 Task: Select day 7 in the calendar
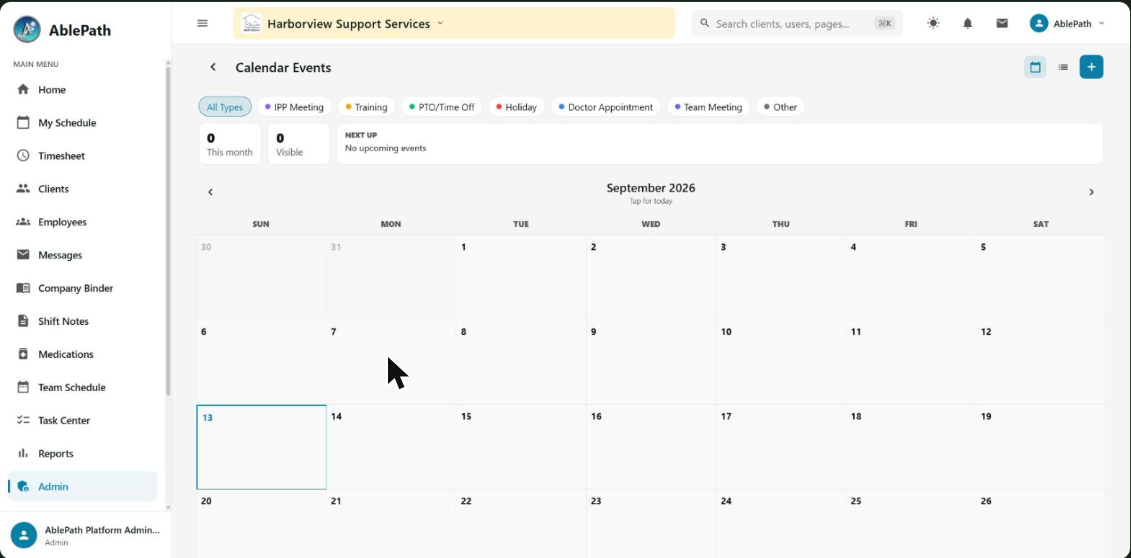click(x=391, y=362)
